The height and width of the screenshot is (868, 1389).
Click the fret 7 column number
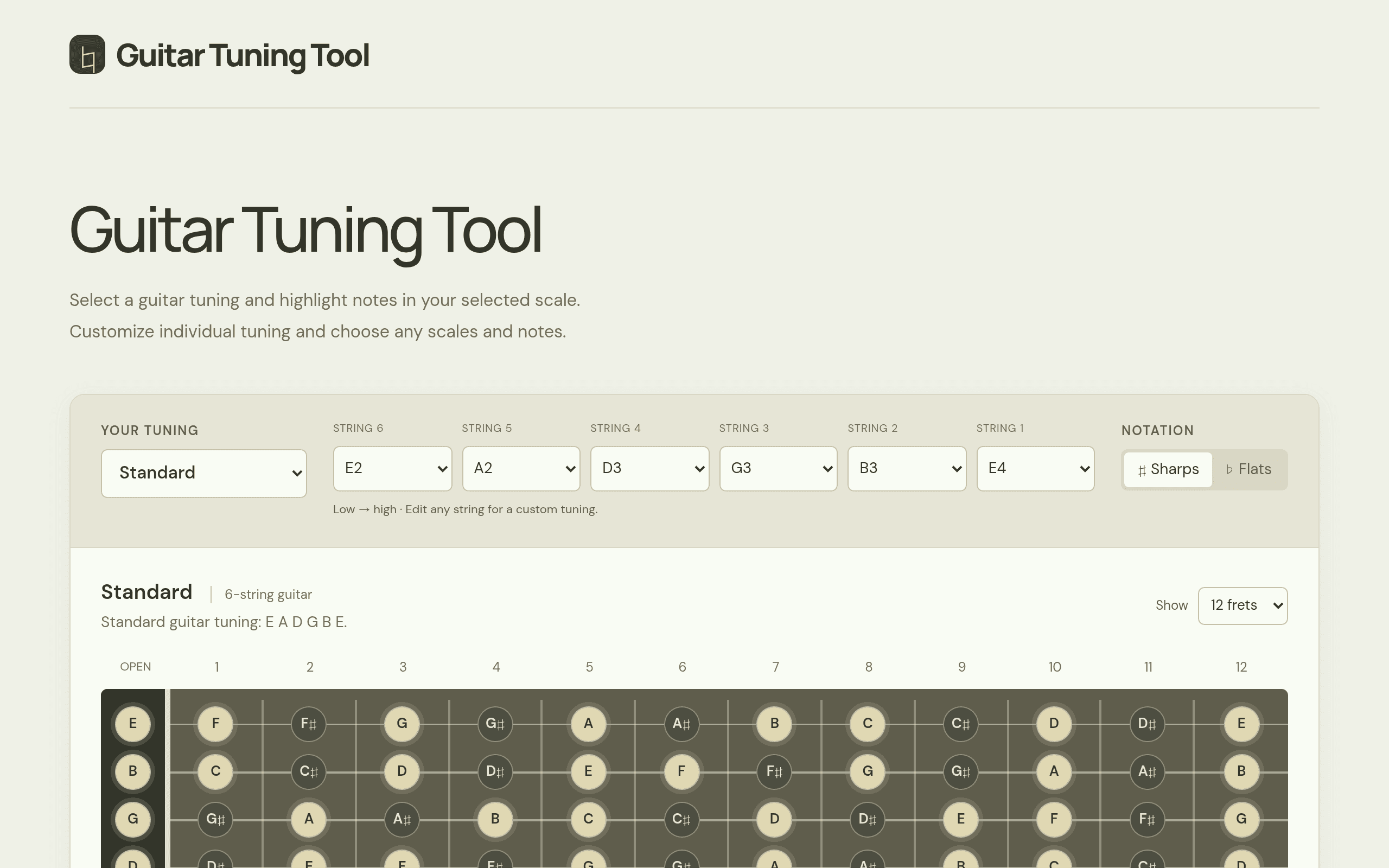[775, 667]
